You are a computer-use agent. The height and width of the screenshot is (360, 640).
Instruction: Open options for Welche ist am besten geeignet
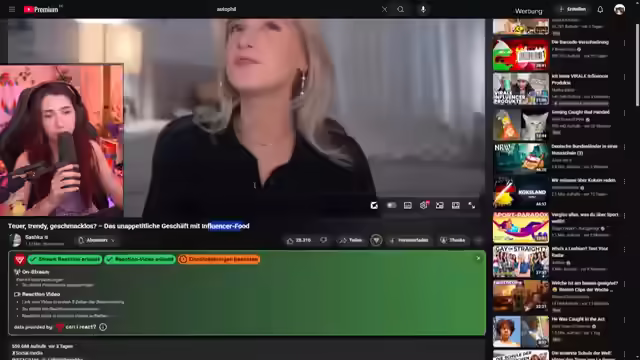tap(624, 284)
